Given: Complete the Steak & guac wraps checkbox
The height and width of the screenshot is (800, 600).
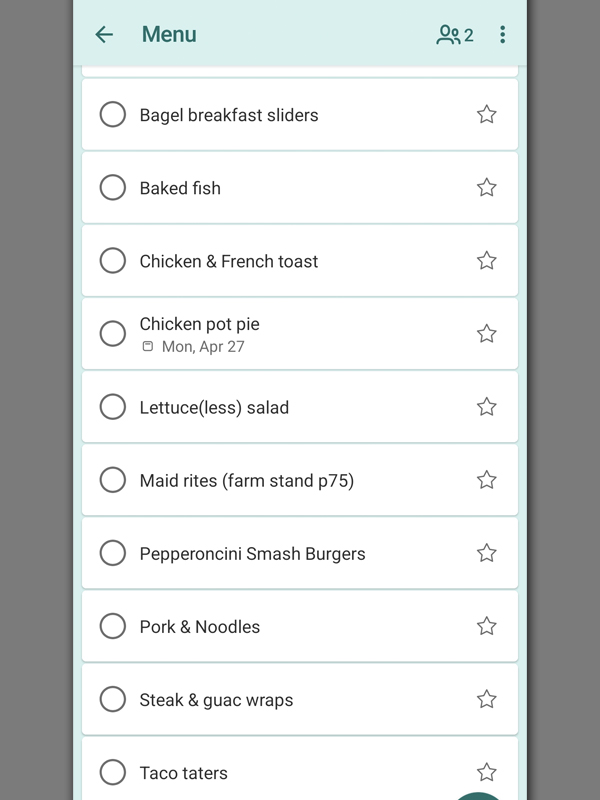Looking at the screenshot, I should point(113,699).
